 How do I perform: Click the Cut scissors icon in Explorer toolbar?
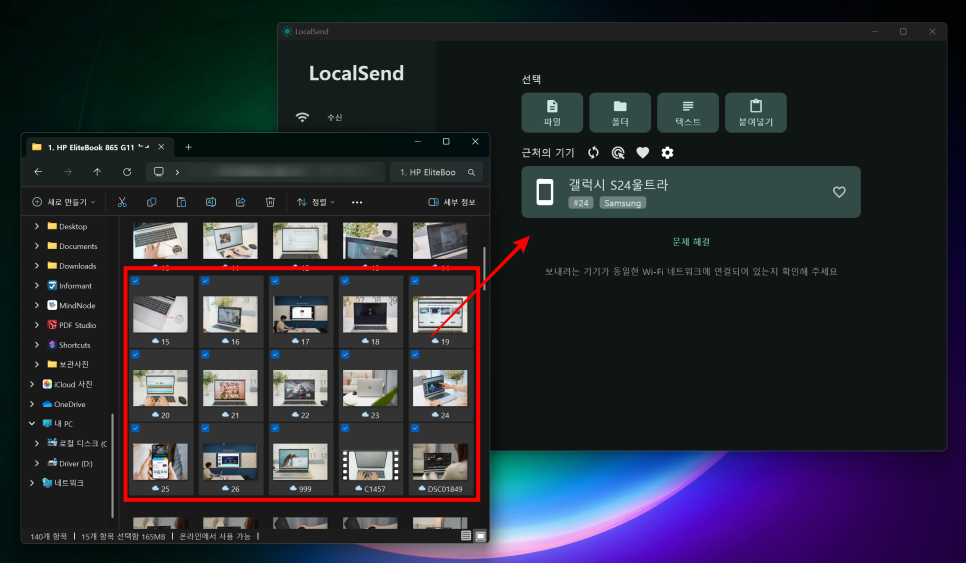pyautogui.click(x=122, y=202)
